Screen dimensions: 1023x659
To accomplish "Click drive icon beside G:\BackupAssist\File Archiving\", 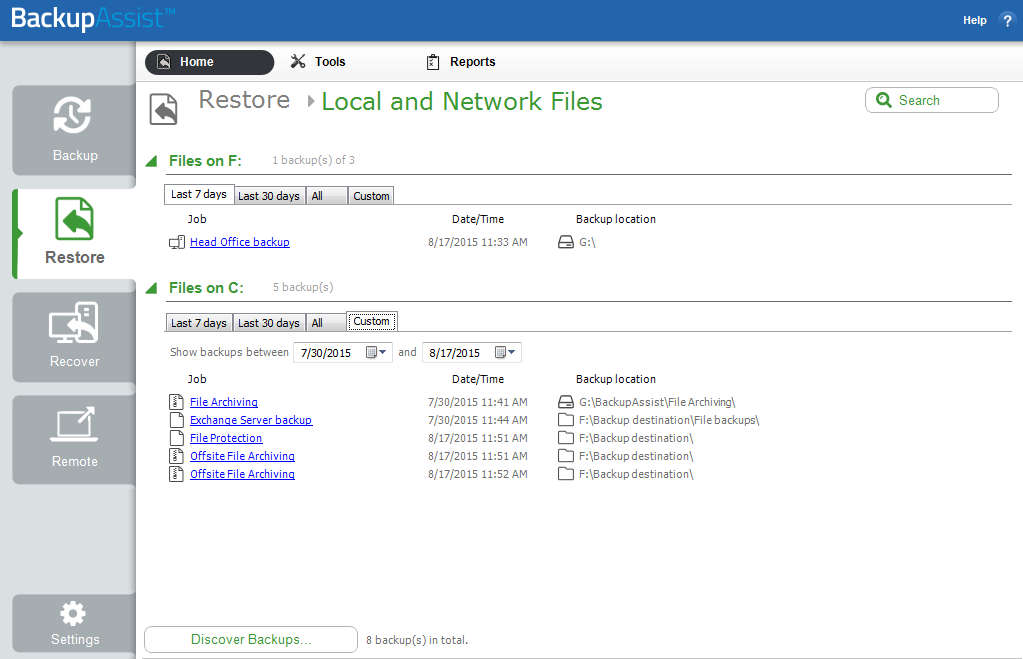I will pyautogui.click(x=566, y=402).
